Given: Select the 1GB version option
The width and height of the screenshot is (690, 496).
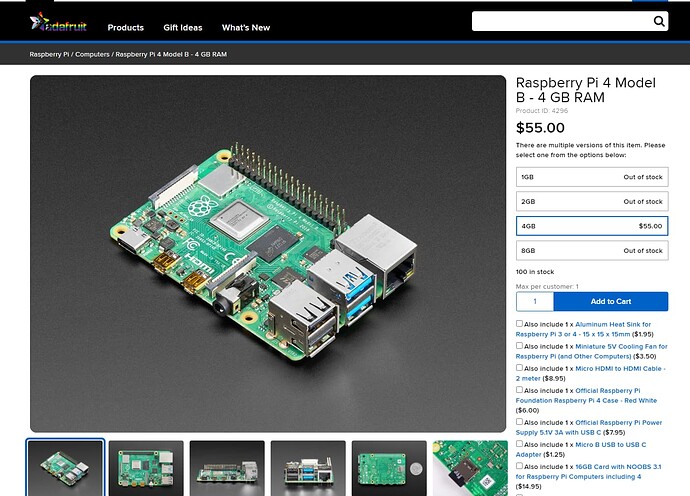Looking at the screenshot, I should pos(592,177).
